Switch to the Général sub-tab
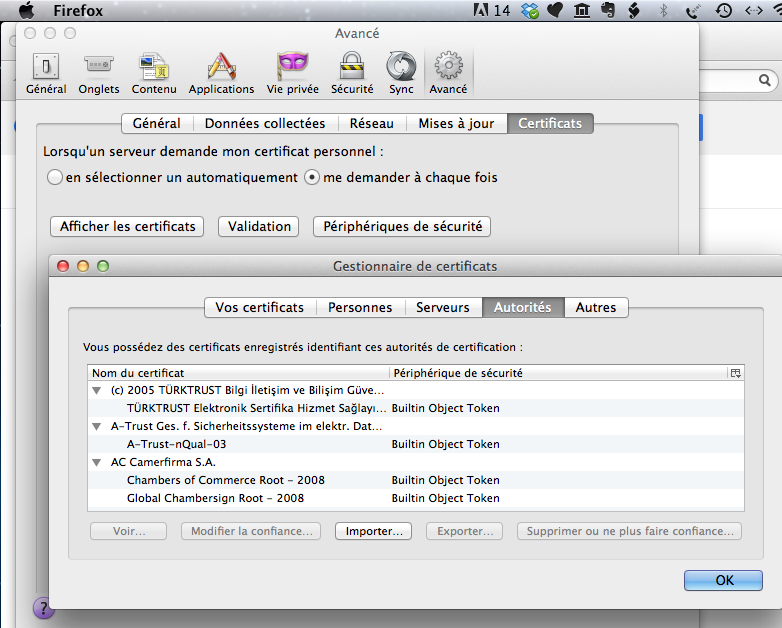 click(157, 123)
